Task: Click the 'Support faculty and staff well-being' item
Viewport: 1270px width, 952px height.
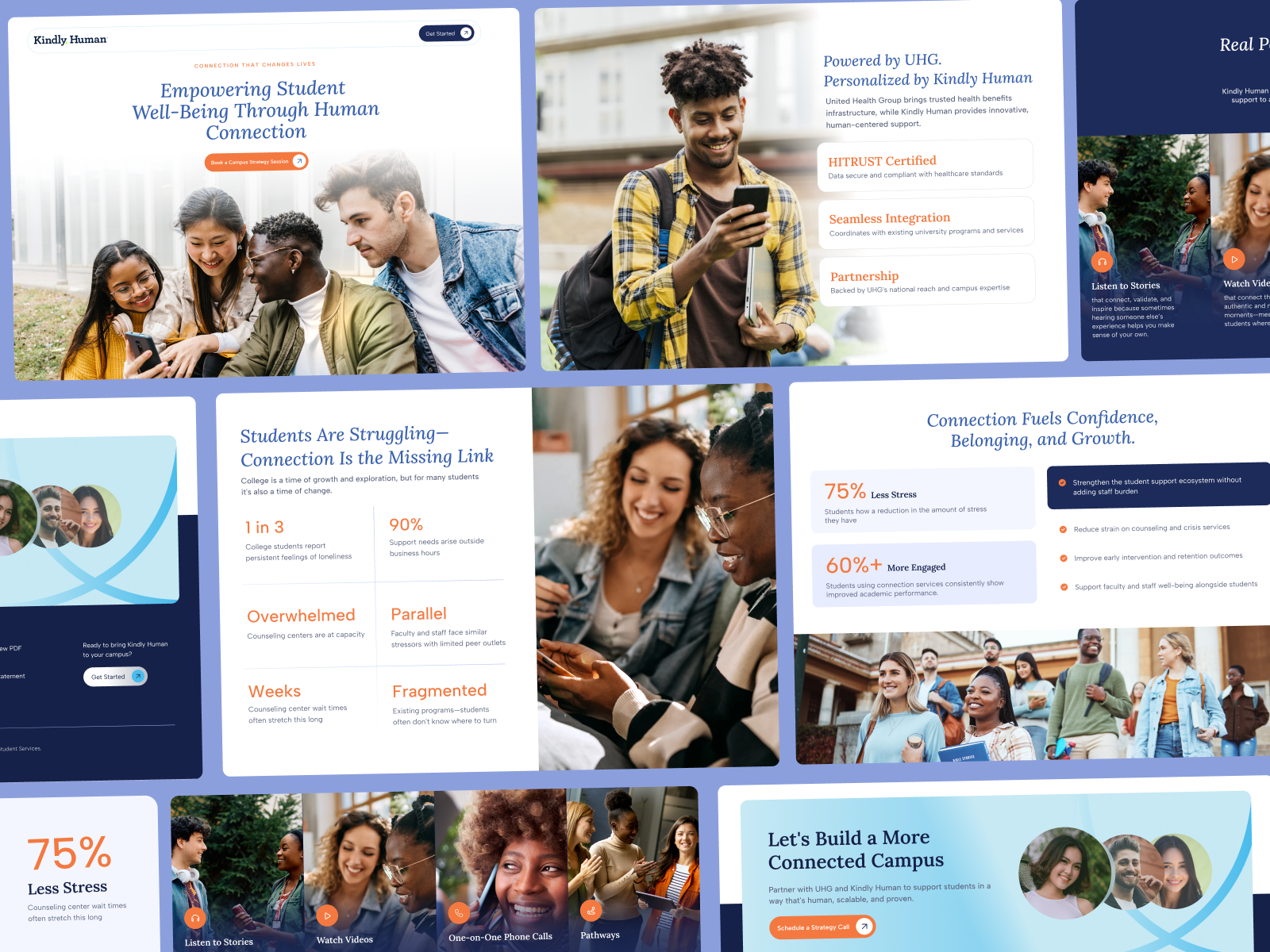Action: click(x=1166, y=585)
